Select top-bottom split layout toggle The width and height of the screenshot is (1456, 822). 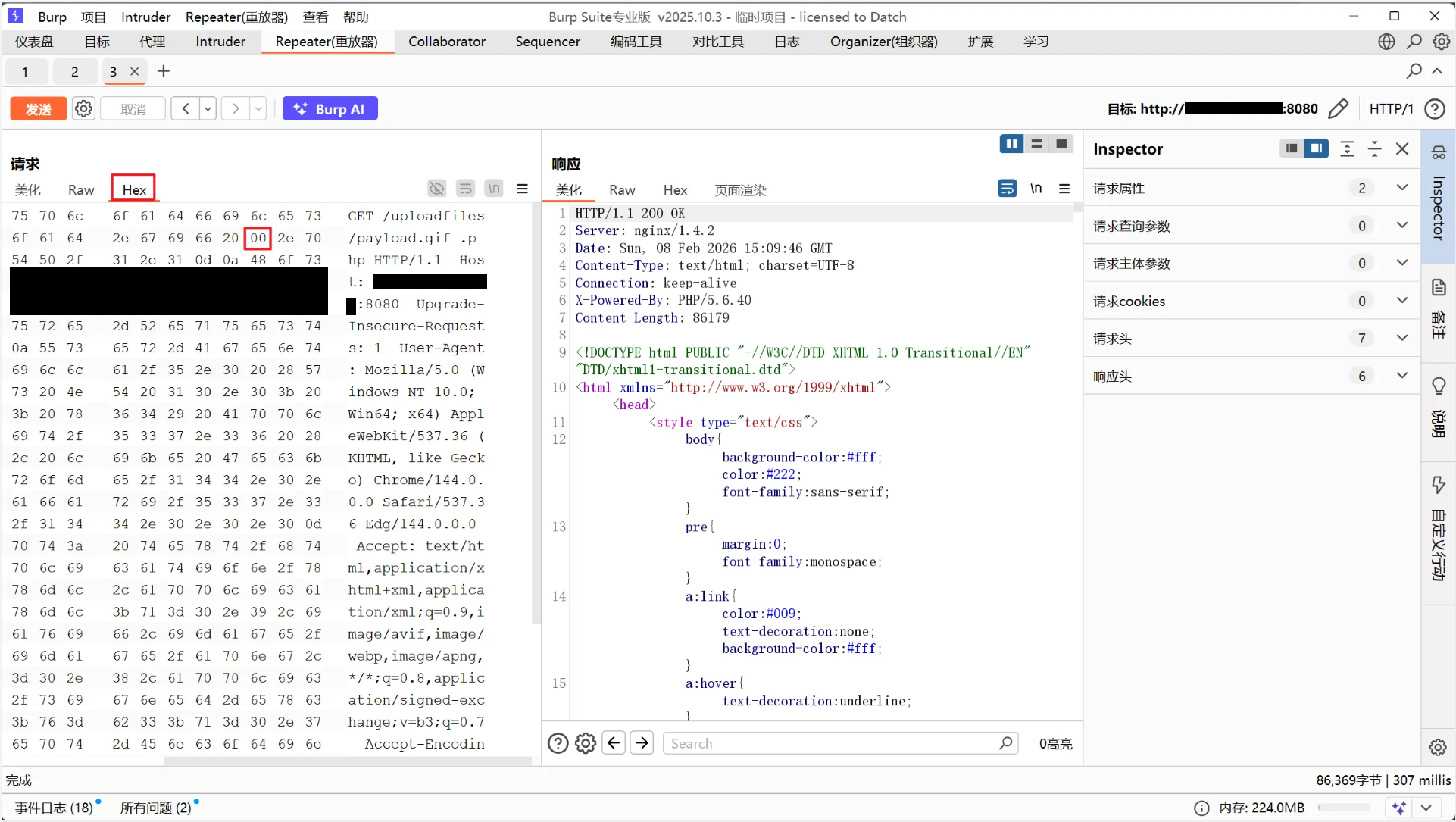coord(1036,144)
